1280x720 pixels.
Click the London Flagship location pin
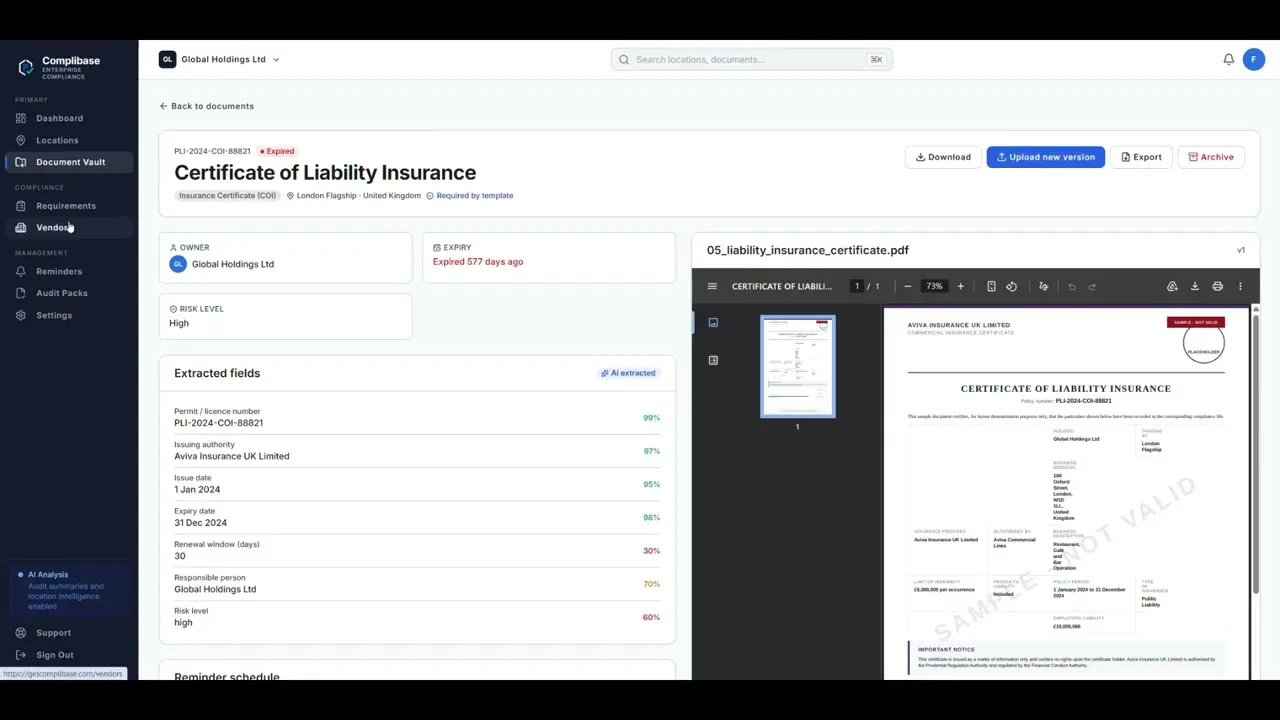(290, 196)
